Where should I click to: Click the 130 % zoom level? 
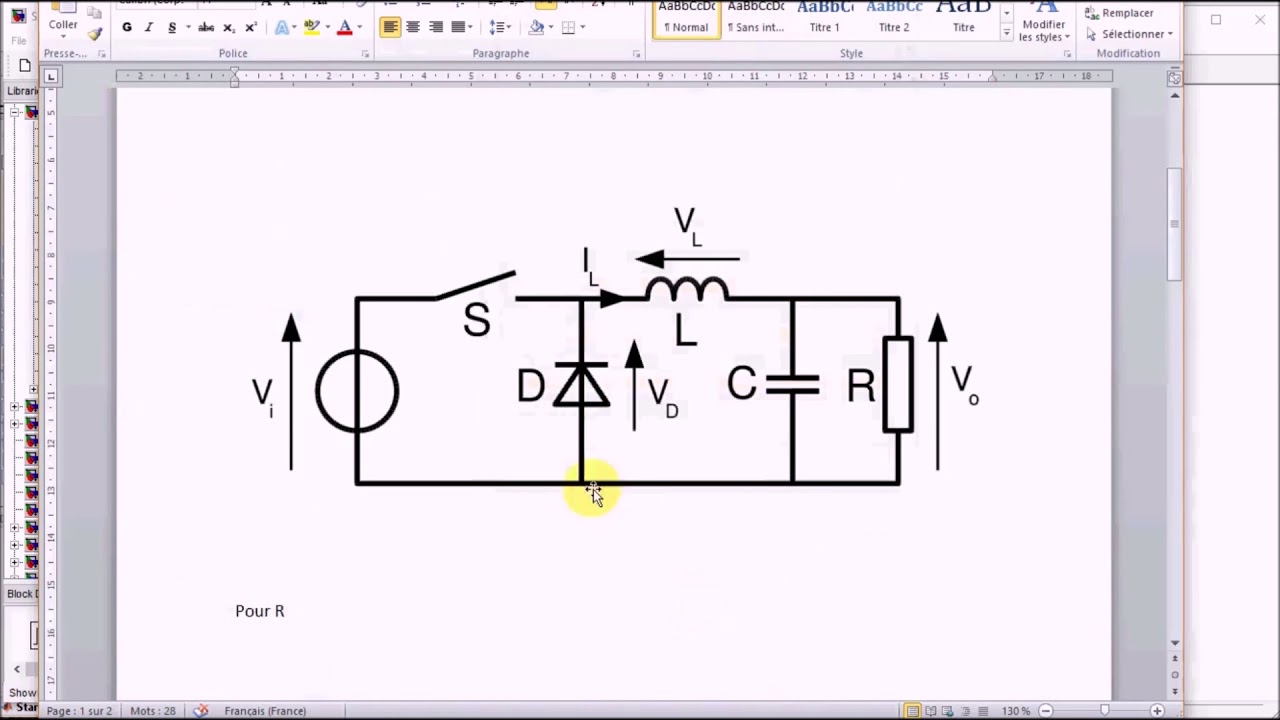click(1016, 711)
